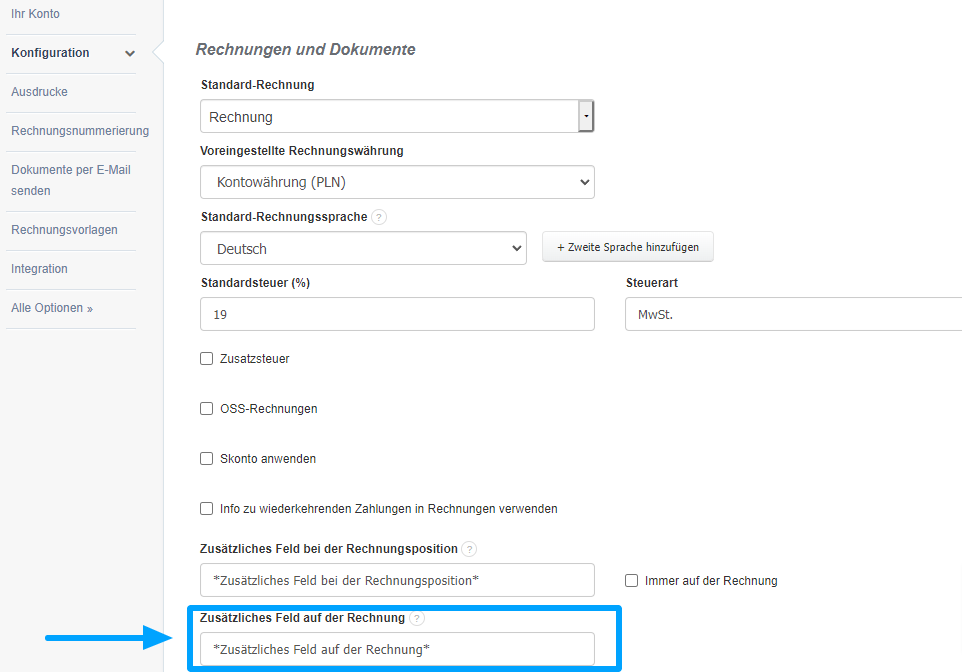This screenshot has width=962, height=672.
Task: Check Info zu wiederkehrenden Zahlungen option
Action: (x=207, y=508)
